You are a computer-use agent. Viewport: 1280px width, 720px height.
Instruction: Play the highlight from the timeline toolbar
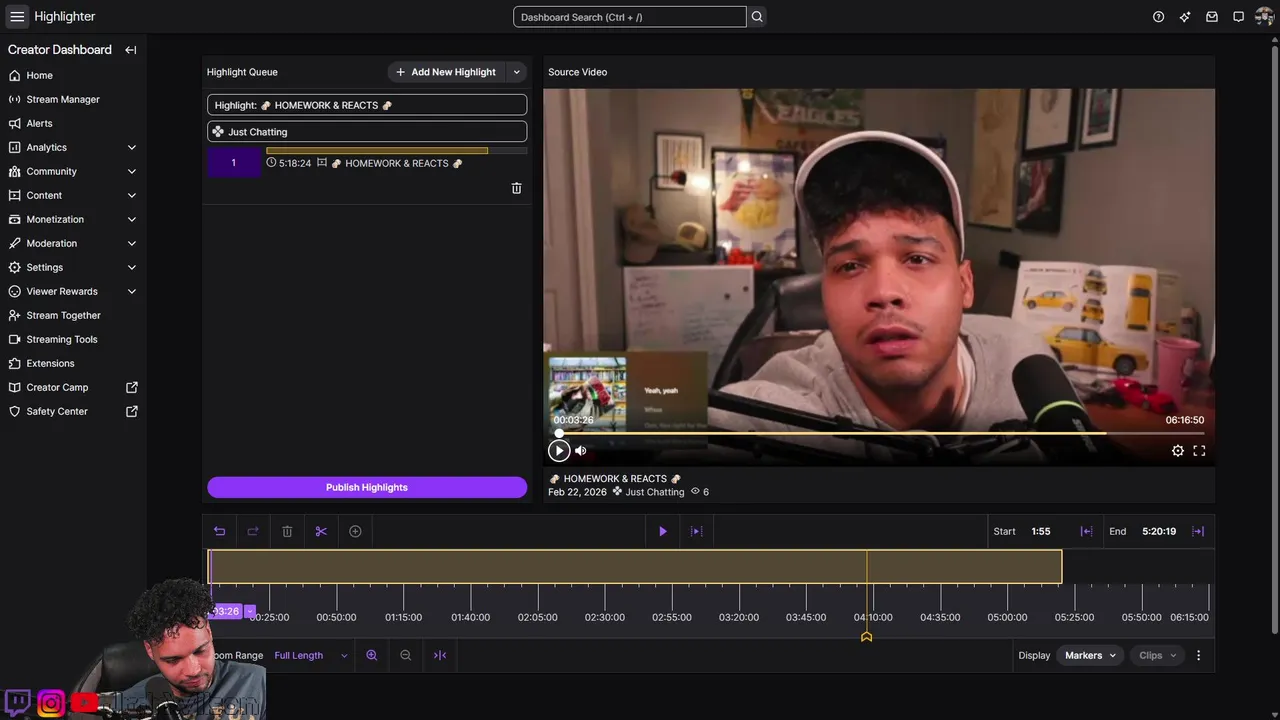tap(662, 531)
